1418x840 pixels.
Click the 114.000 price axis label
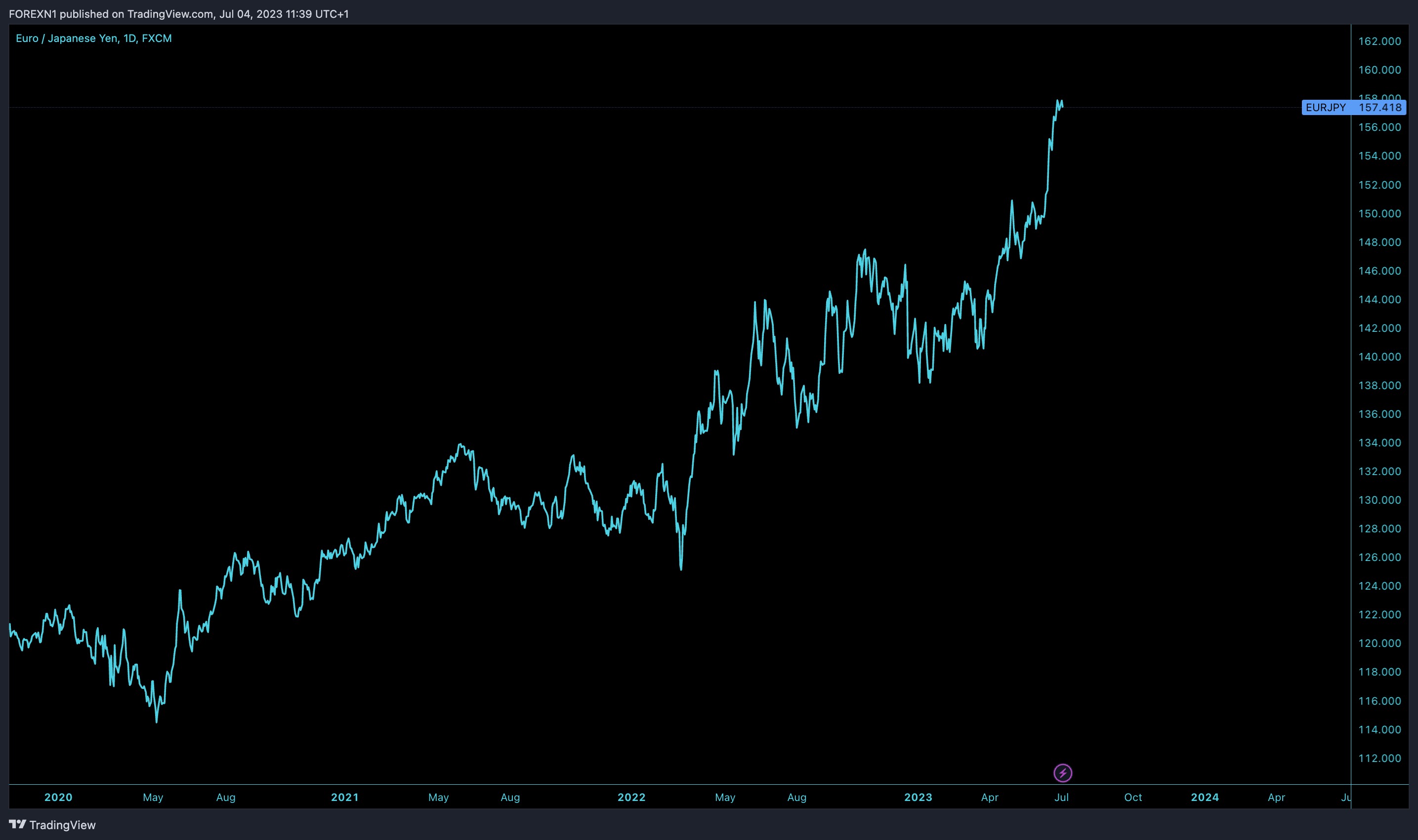point(1379,729)
